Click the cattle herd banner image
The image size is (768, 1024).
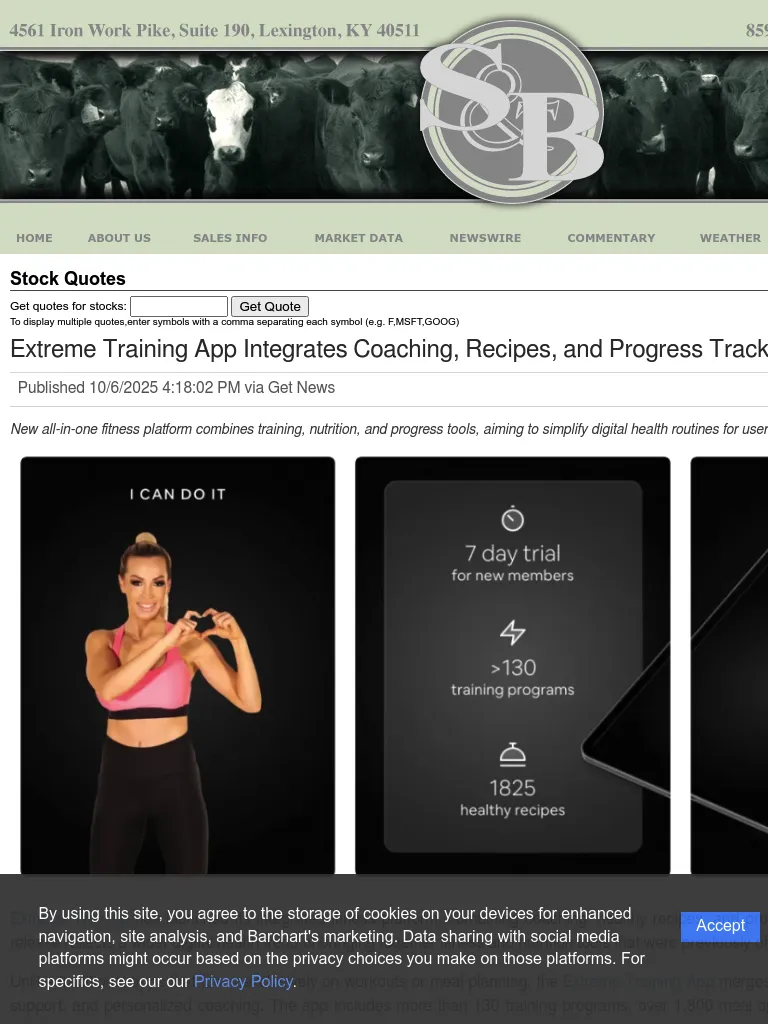(200, 125)
